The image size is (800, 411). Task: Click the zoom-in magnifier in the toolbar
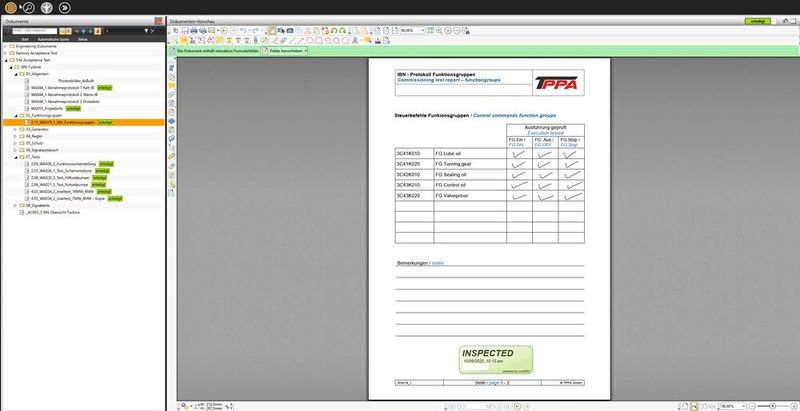(439, 31)
